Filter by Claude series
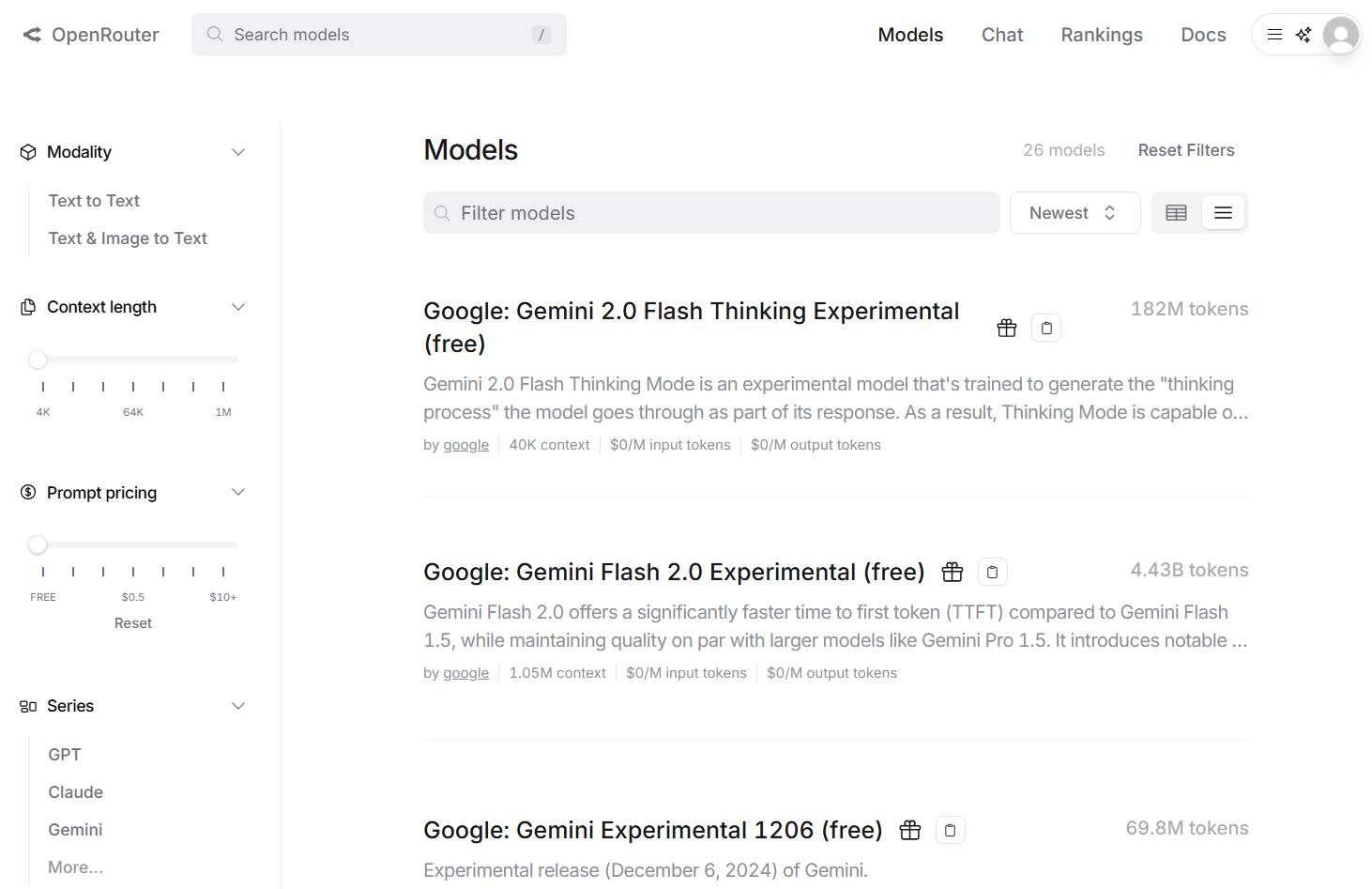Viewport: 1372px width, 889px height. coord(76,792)
